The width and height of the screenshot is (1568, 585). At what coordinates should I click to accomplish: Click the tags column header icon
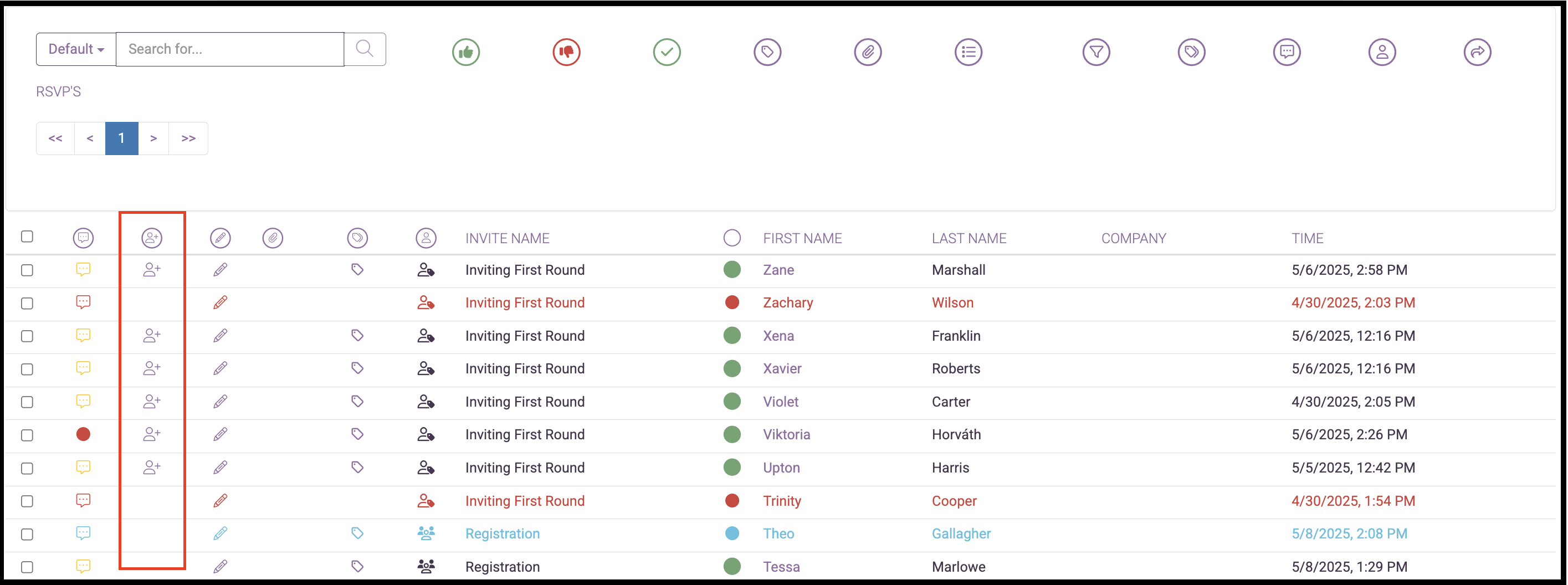pyautogui.click(x=357, y=238)
